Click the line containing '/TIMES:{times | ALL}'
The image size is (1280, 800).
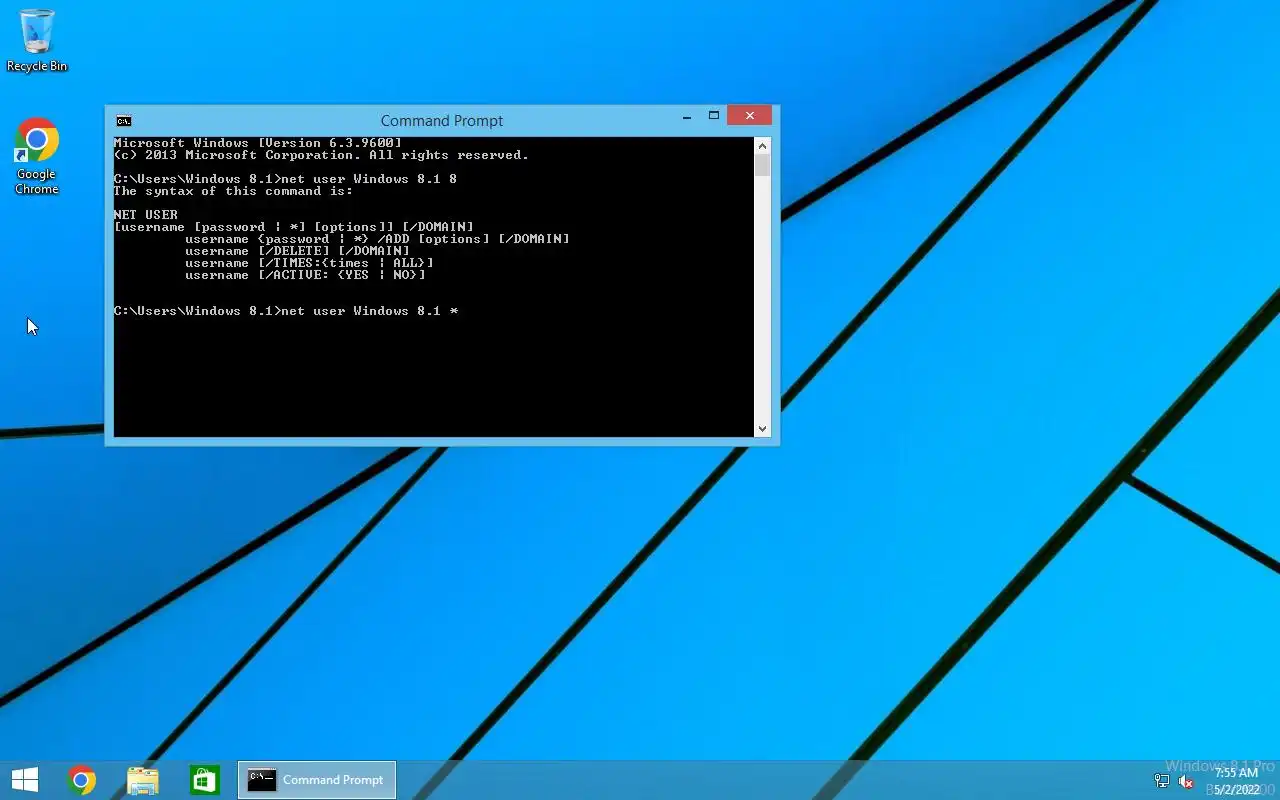[309, 263]
